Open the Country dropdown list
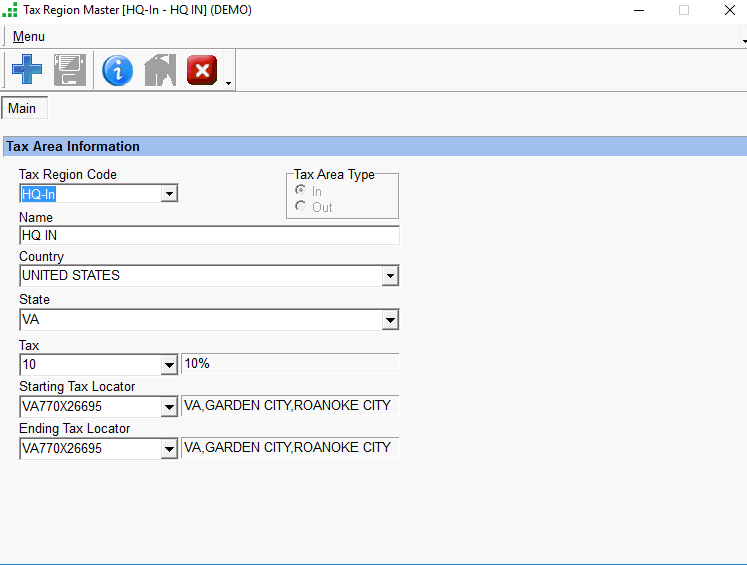The width and height of the screenshot is (747, 565). (390, 276)
